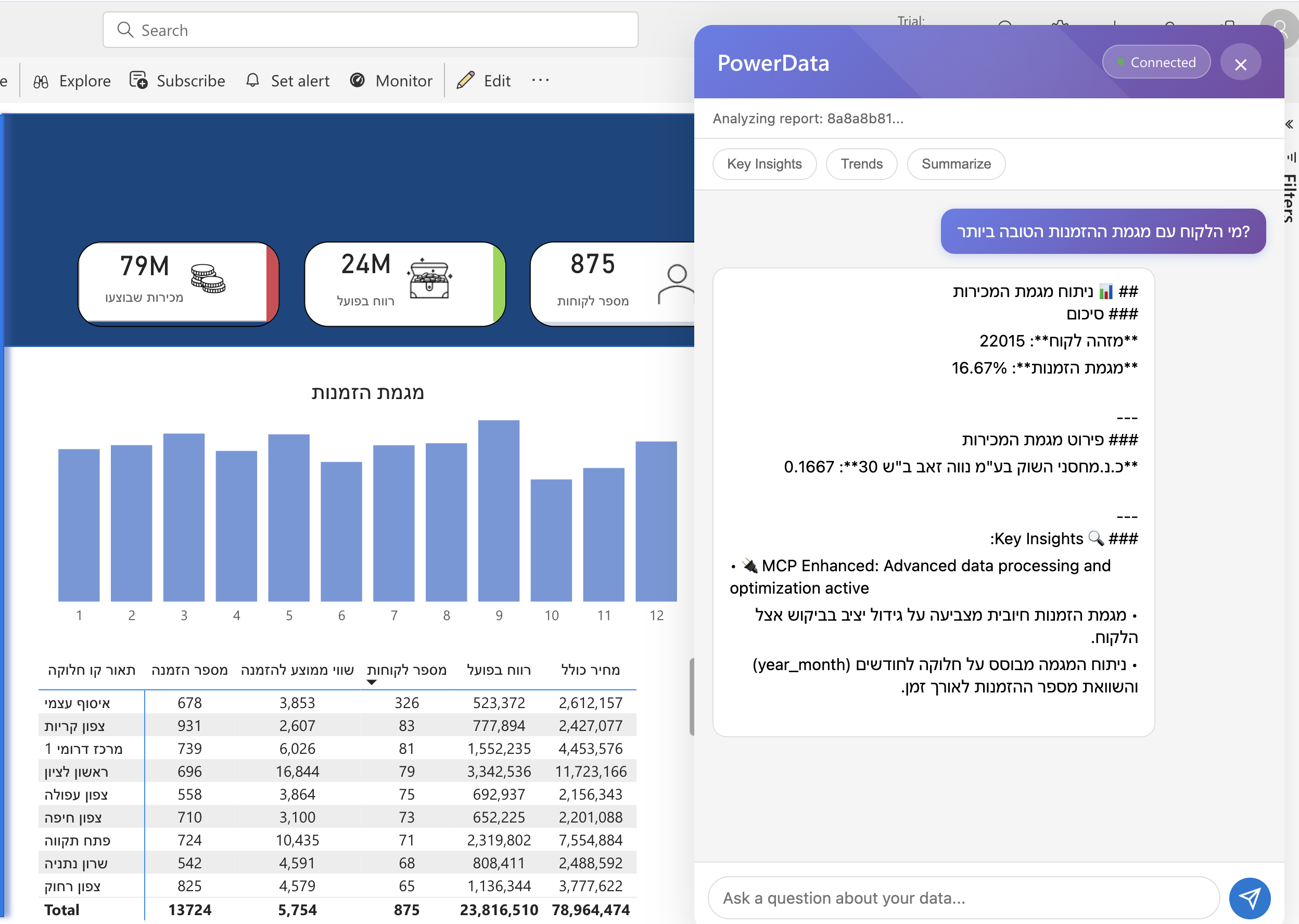Click the Explore binoculars icon
The height and width of the screenshot is (924, 1299).
point(41,81)
